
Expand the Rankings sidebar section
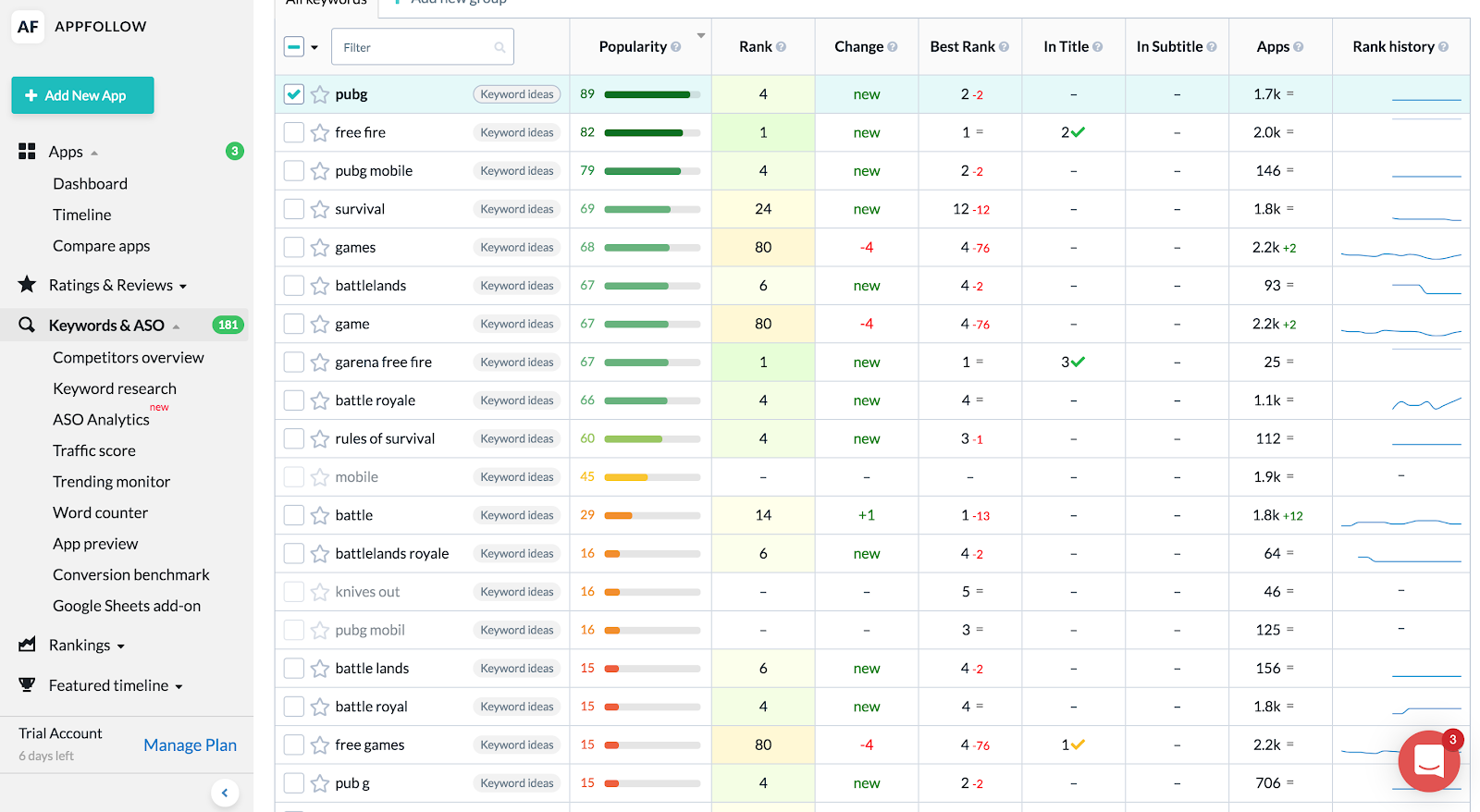(121, 646)
